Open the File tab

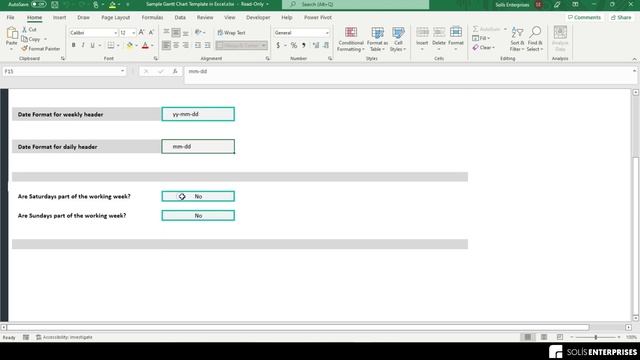tap(10, 18)
